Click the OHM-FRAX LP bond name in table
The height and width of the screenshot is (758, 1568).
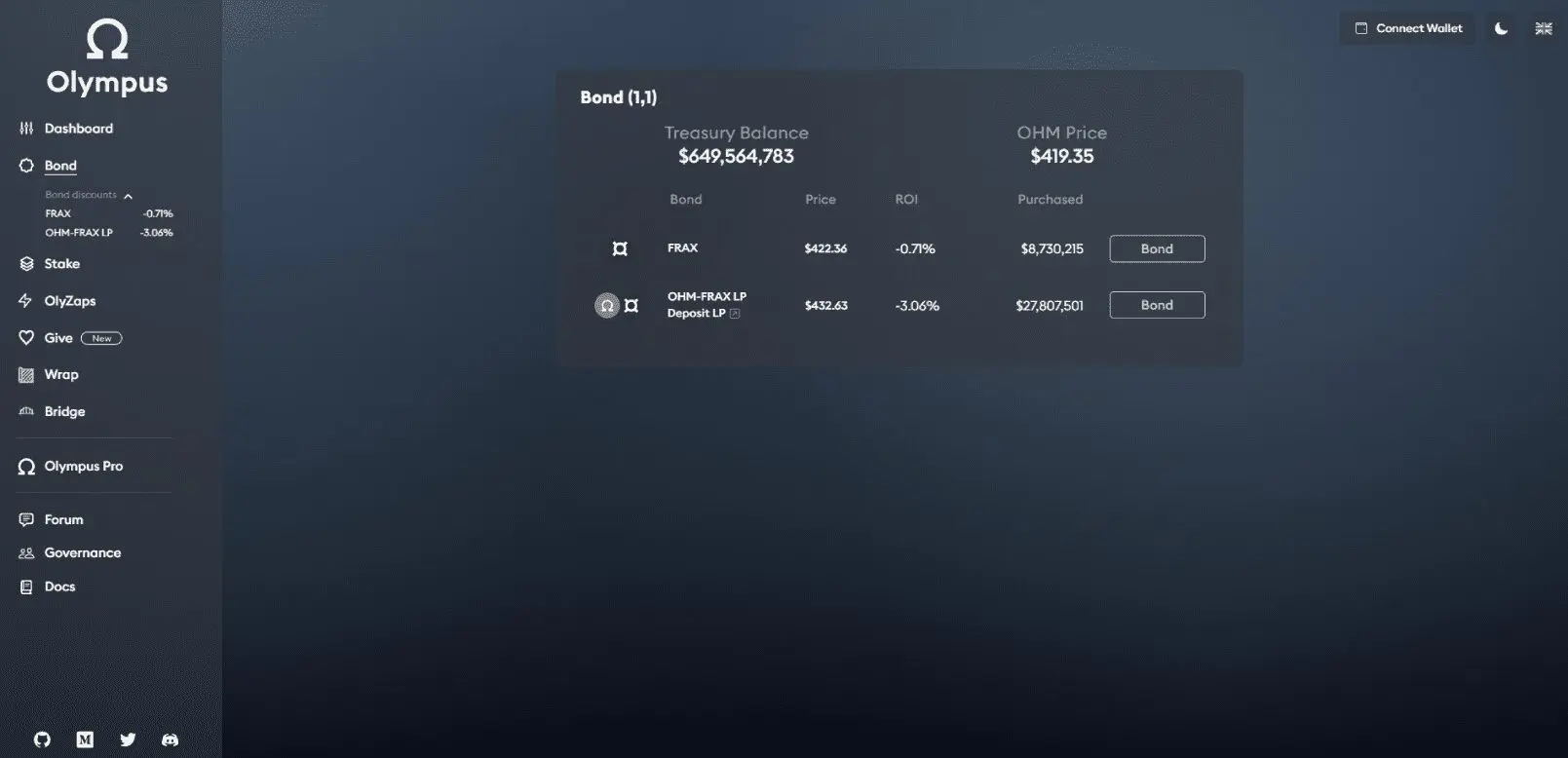pos(707,297)
